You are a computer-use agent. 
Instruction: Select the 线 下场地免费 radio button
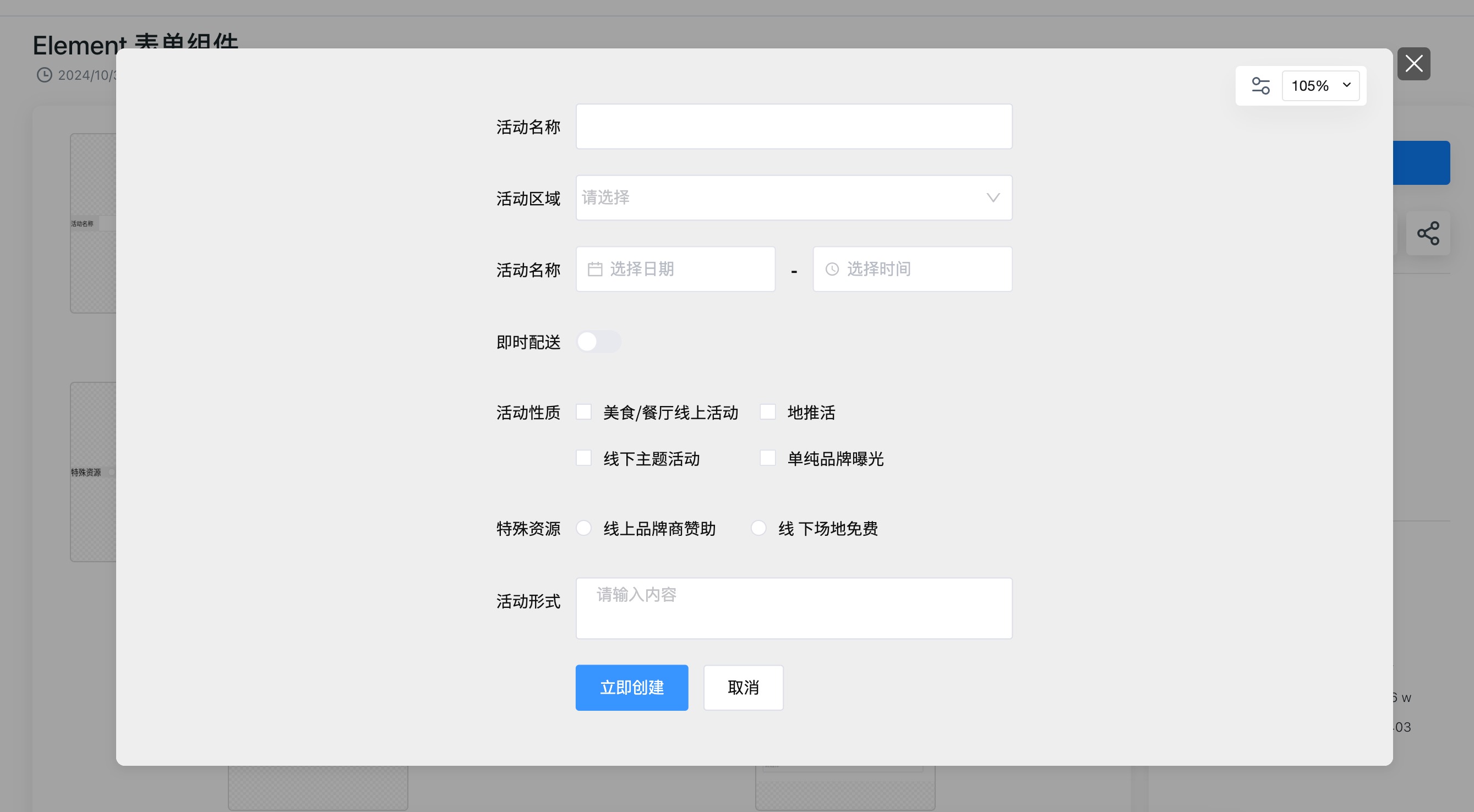(758, 528)
